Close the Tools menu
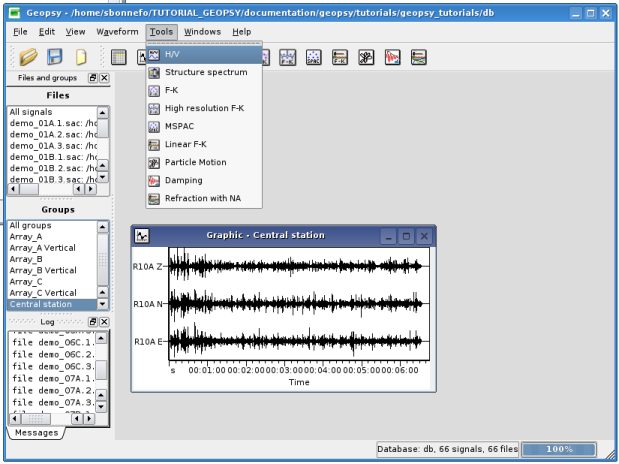This screenshot has width=619, height=464. (161, 32)
